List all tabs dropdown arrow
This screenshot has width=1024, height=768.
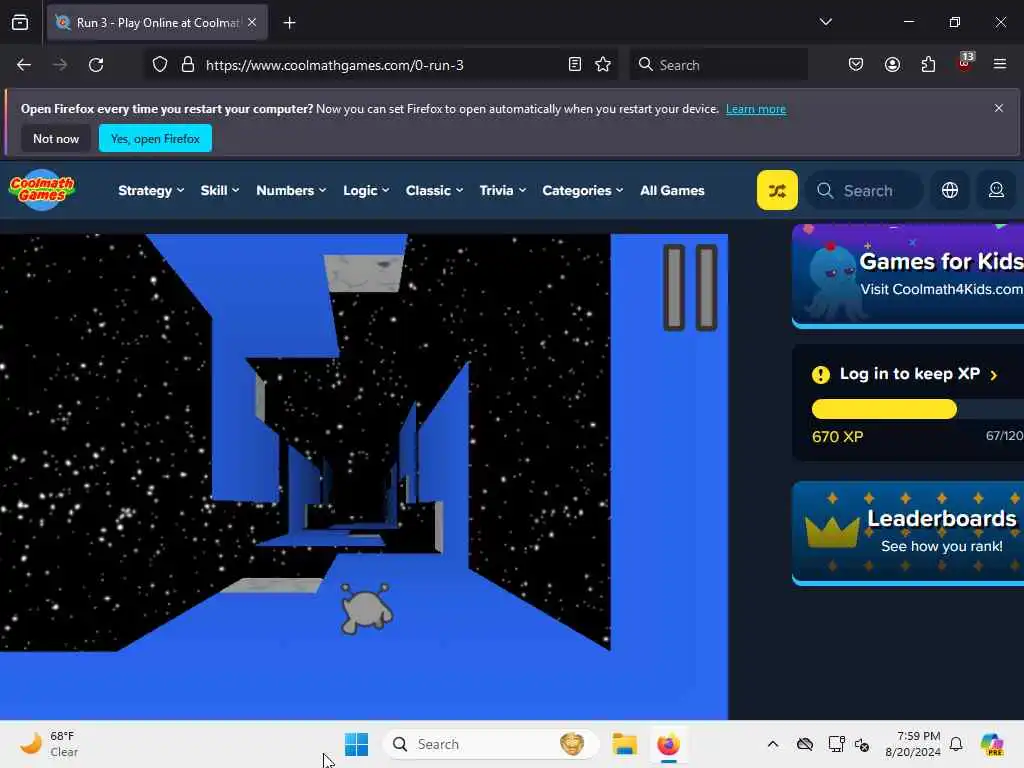pyautogui.click(x=825, y=22)
